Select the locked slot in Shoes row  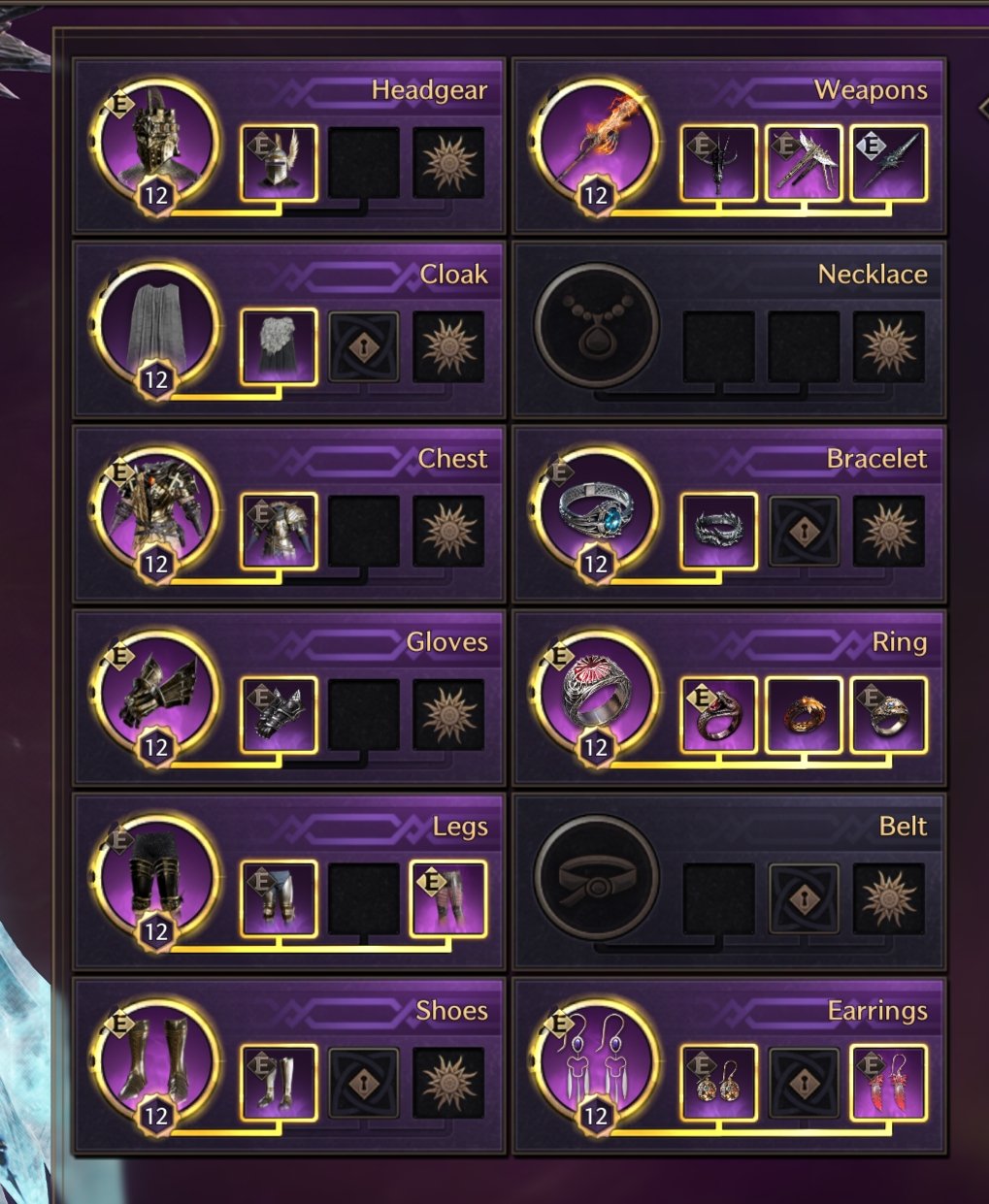[x=364, y=1083]
